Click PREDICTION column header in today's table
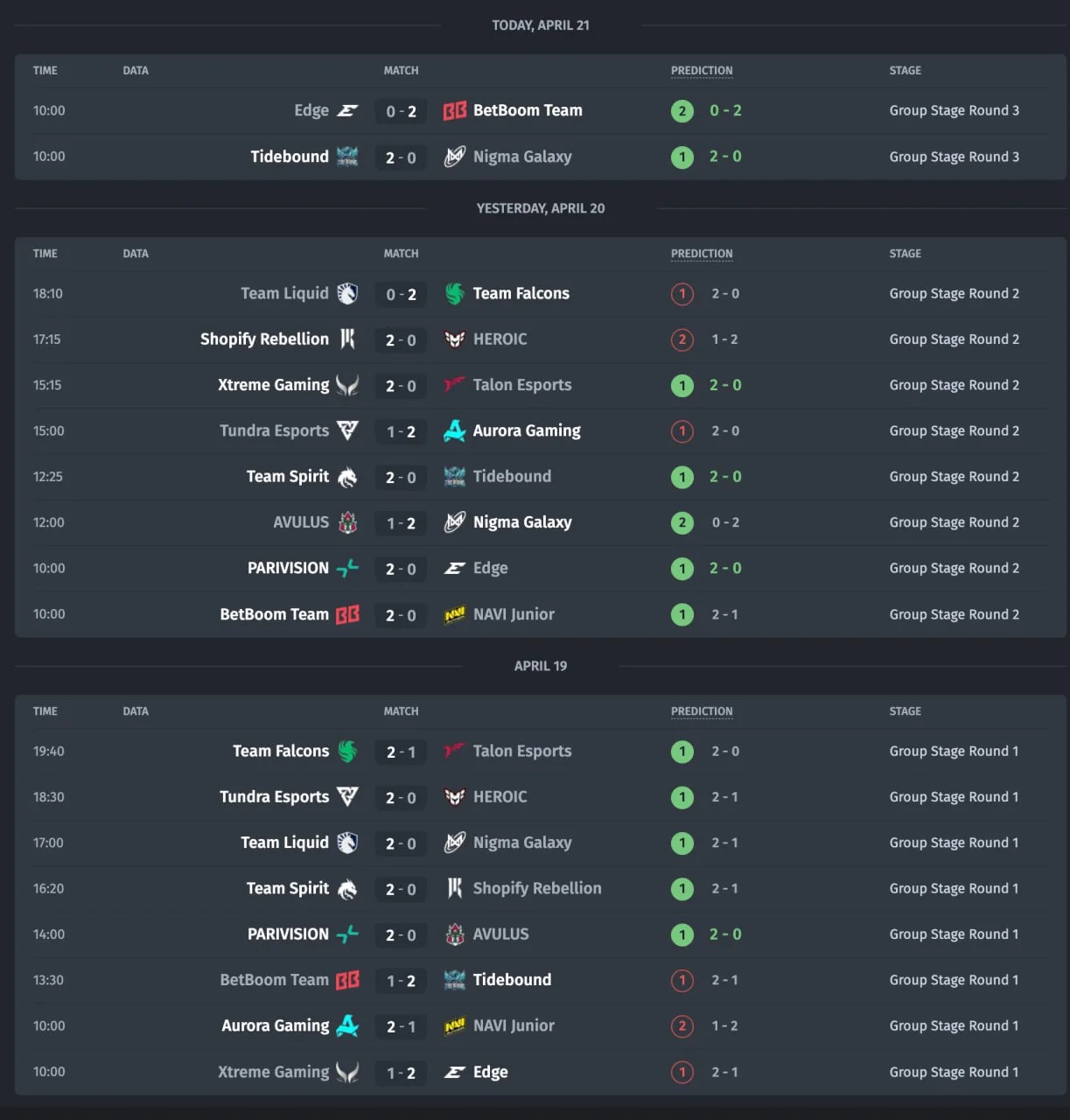1070x1120 pixels. [x=702, y=71]
